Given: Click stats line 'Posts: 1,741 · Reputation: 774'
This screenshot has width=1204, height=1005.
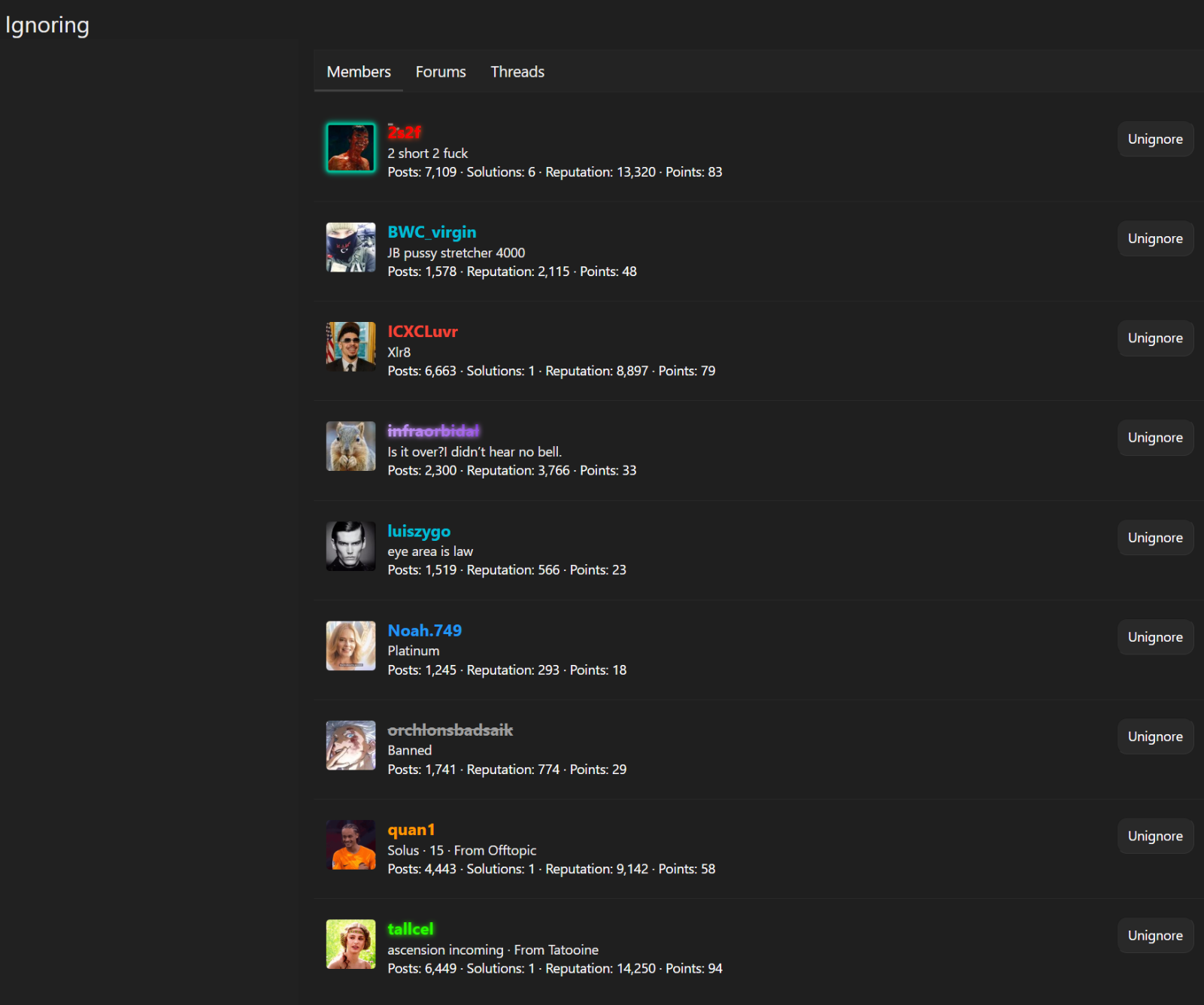Looking at the screenshot, I should pos(507,770).
